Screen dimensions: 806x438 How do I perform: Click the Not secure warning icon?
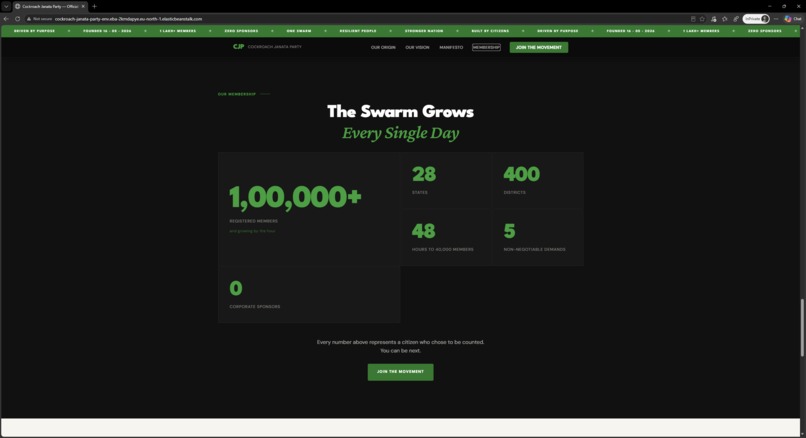pyautogui.click(x=29, y=19)
